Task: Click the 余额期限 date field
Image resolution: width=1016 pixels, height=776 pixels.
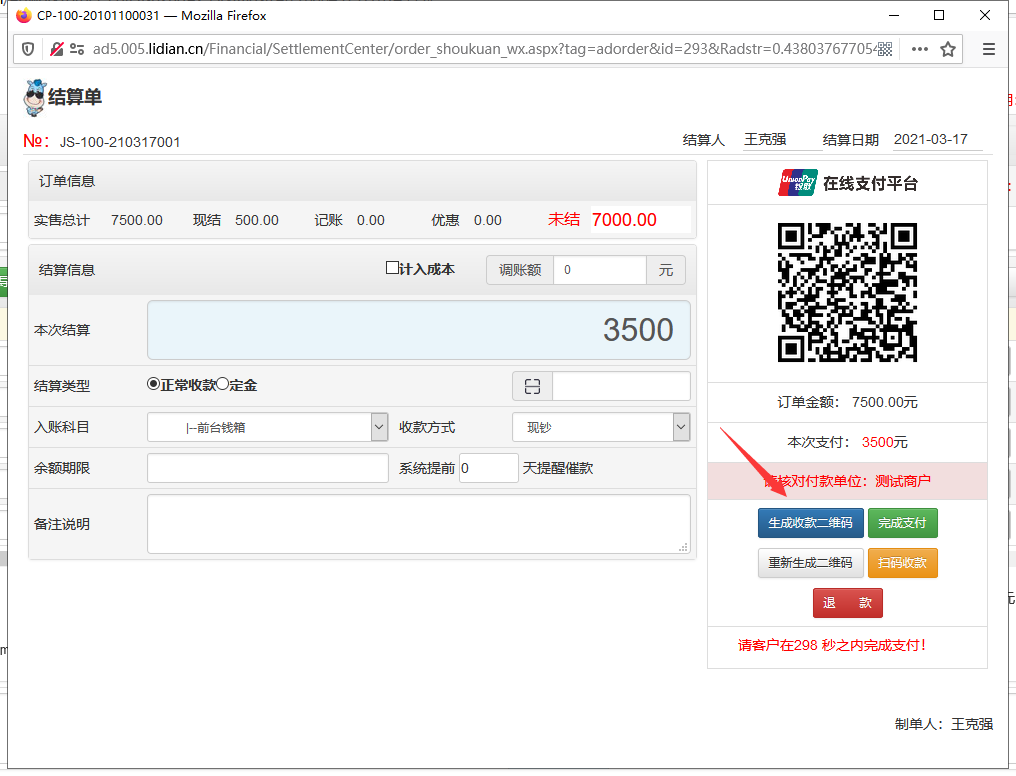Action: point(268,468)
